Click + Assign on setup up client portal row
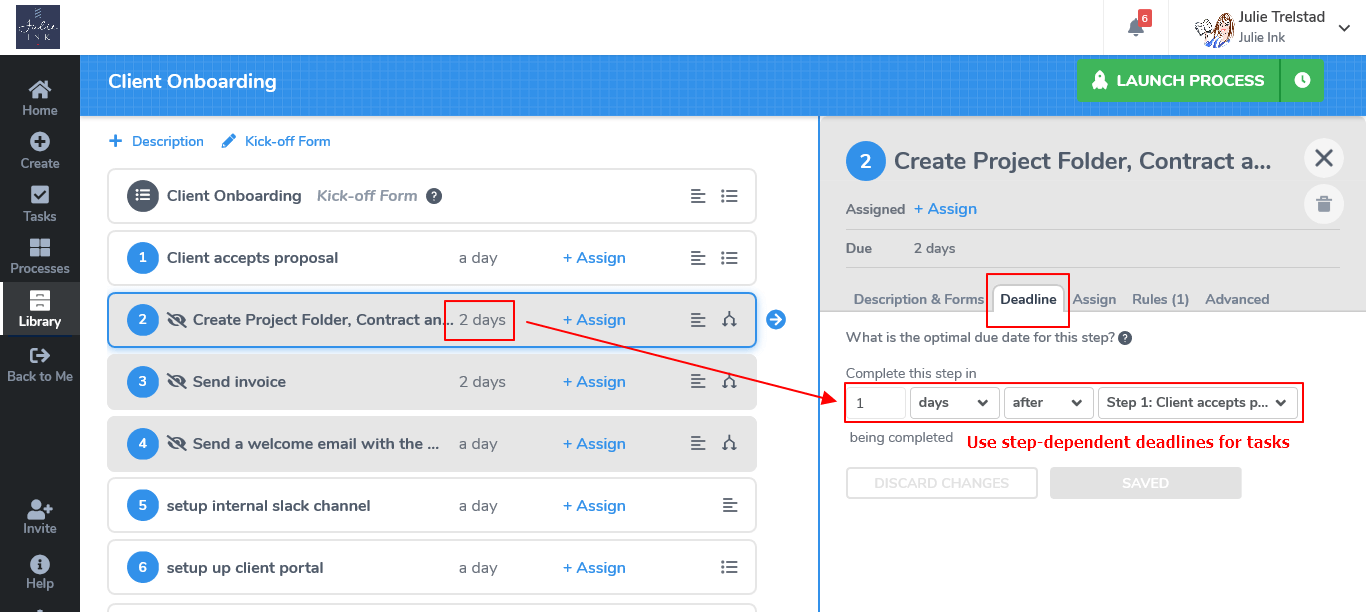Viewport: 1366px width, 612px height. coord(594,568)
